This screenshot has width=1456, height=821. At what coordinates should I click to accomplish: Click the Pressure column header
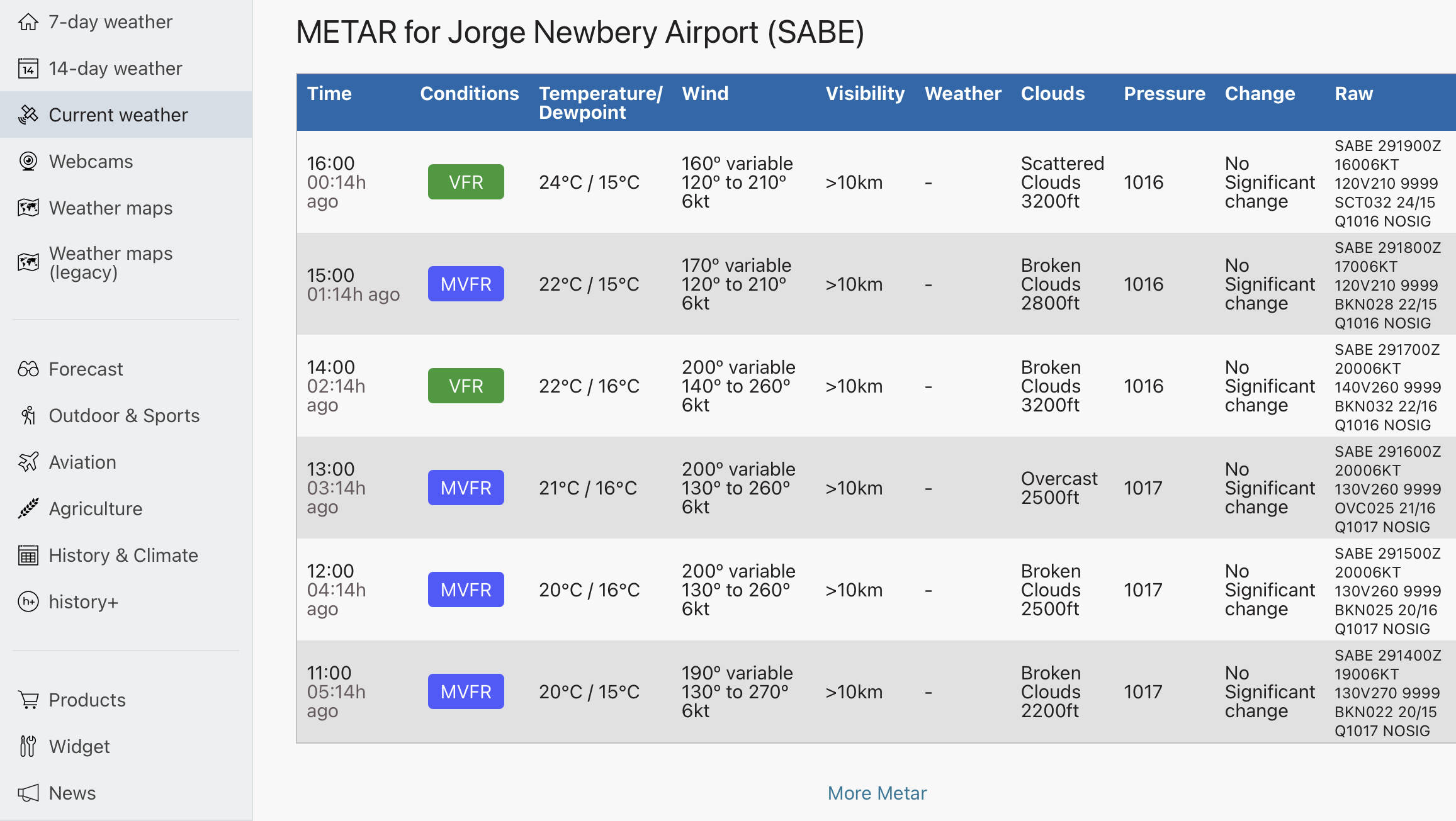point(1164,94)
